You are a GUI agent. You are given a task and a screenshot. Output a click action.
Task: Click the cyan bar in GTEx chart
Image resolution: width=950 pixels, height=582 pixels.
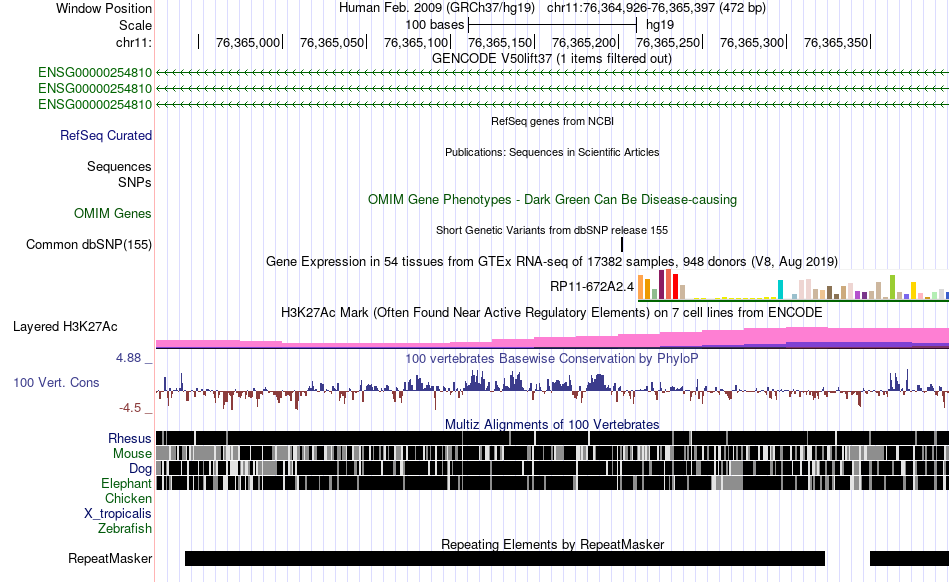(780, 289)
